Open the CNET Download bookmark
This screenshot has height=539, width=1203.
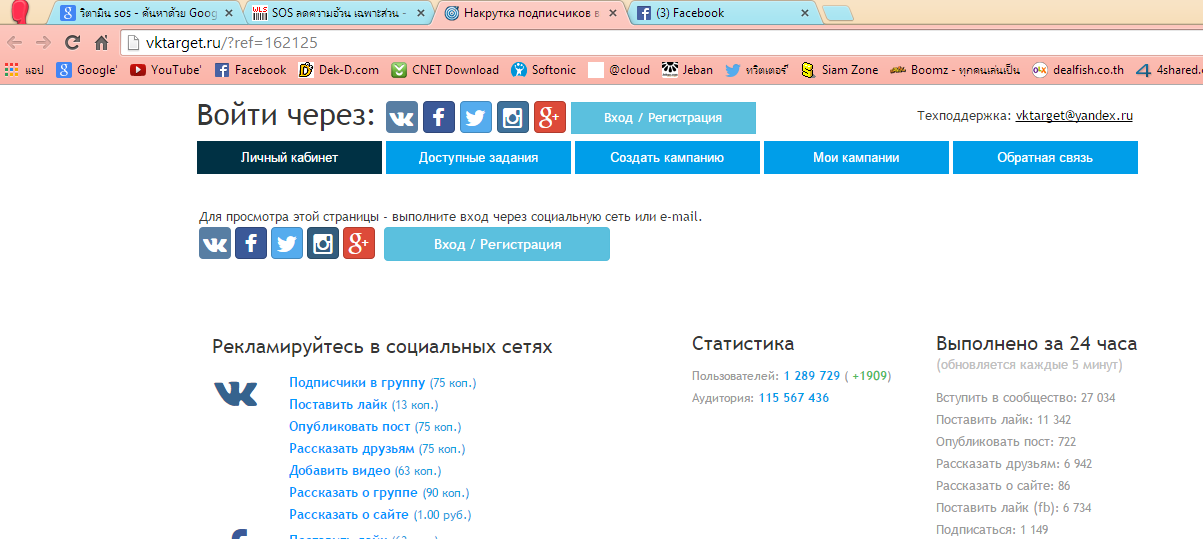[x=445, y=70]
